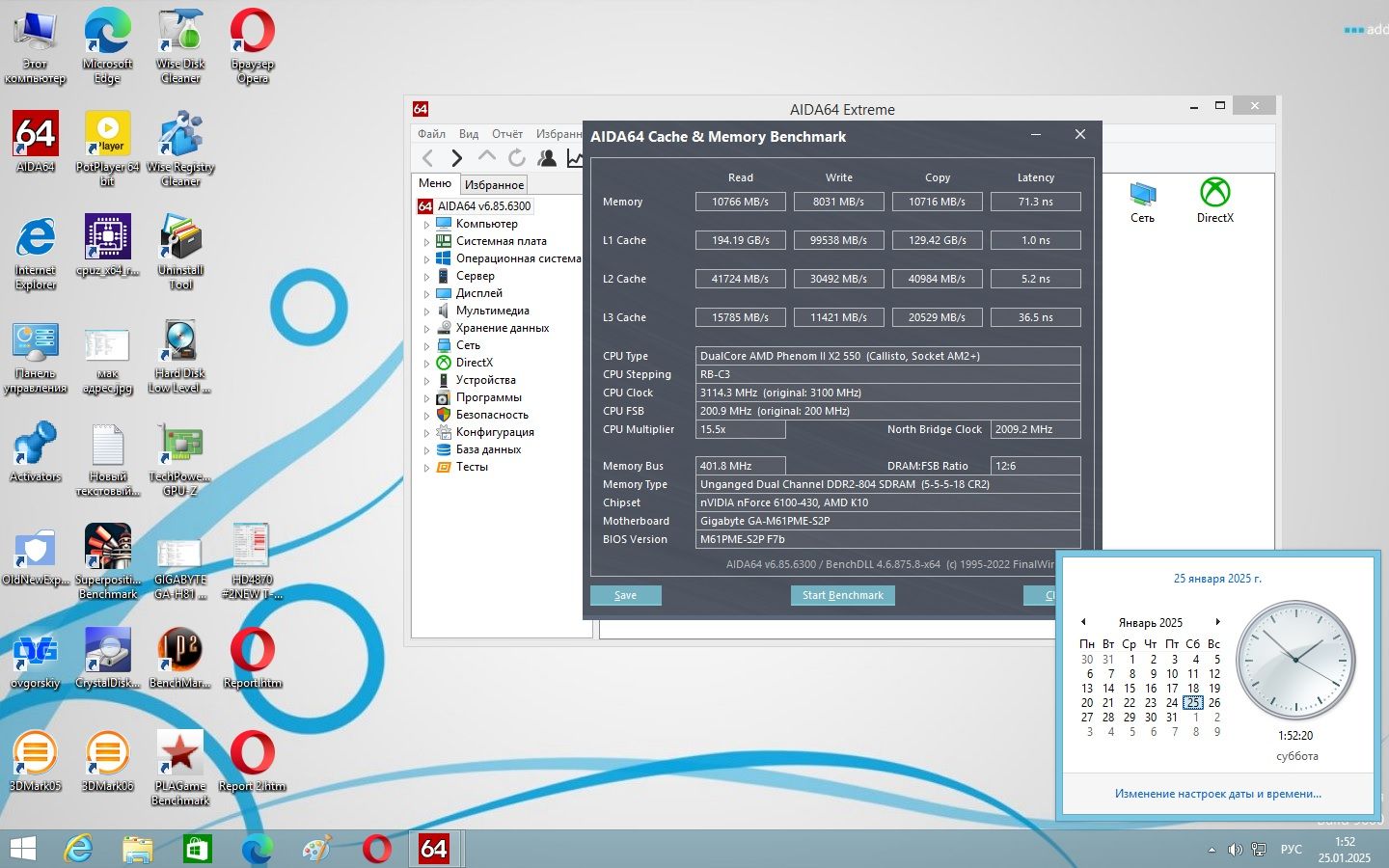Expand the Хранение данных tree node arrow
This screenshot has width=1389, height=868.
pos(426,329)
